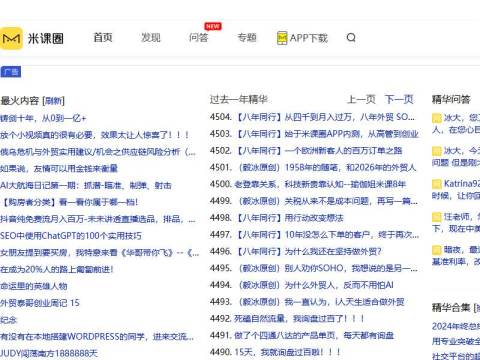This screenshot has width=480, height=360.
Task: Open the APP下载 nav item
Action: coord(302,38)
